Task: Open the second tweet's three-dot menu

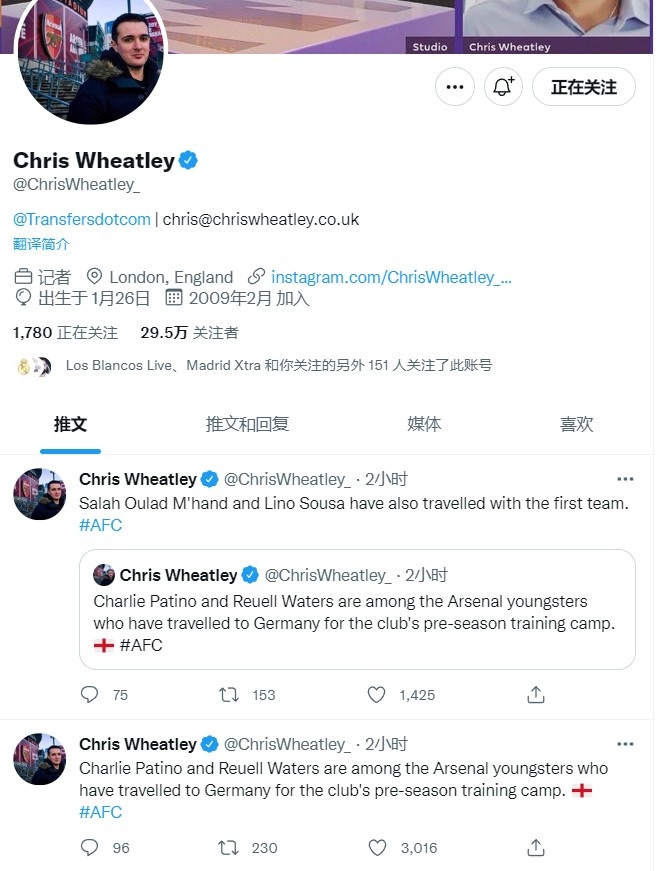Action: [625, 744]
